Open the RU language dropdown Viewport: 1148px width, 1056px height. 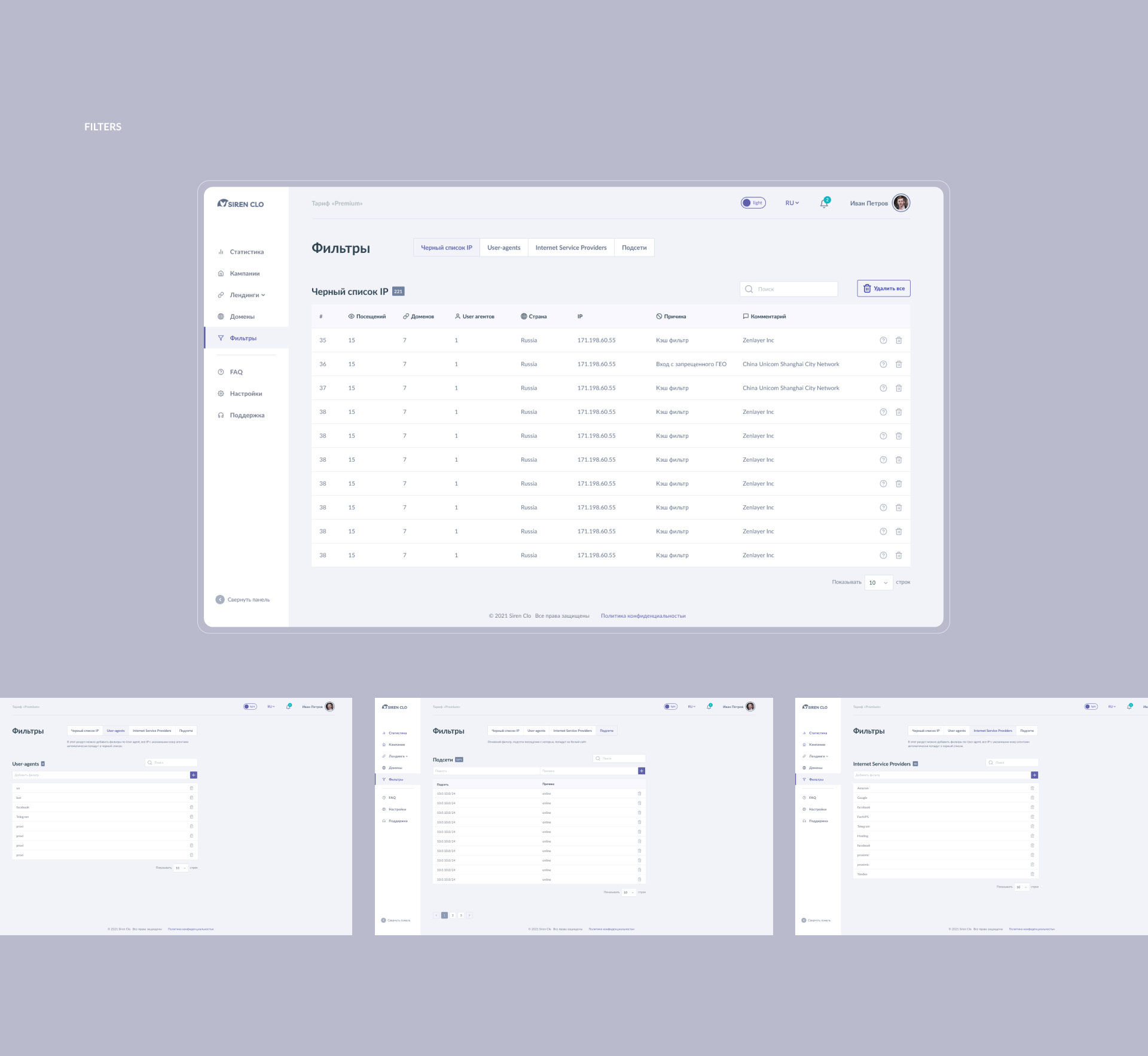(x=792, y=203)
